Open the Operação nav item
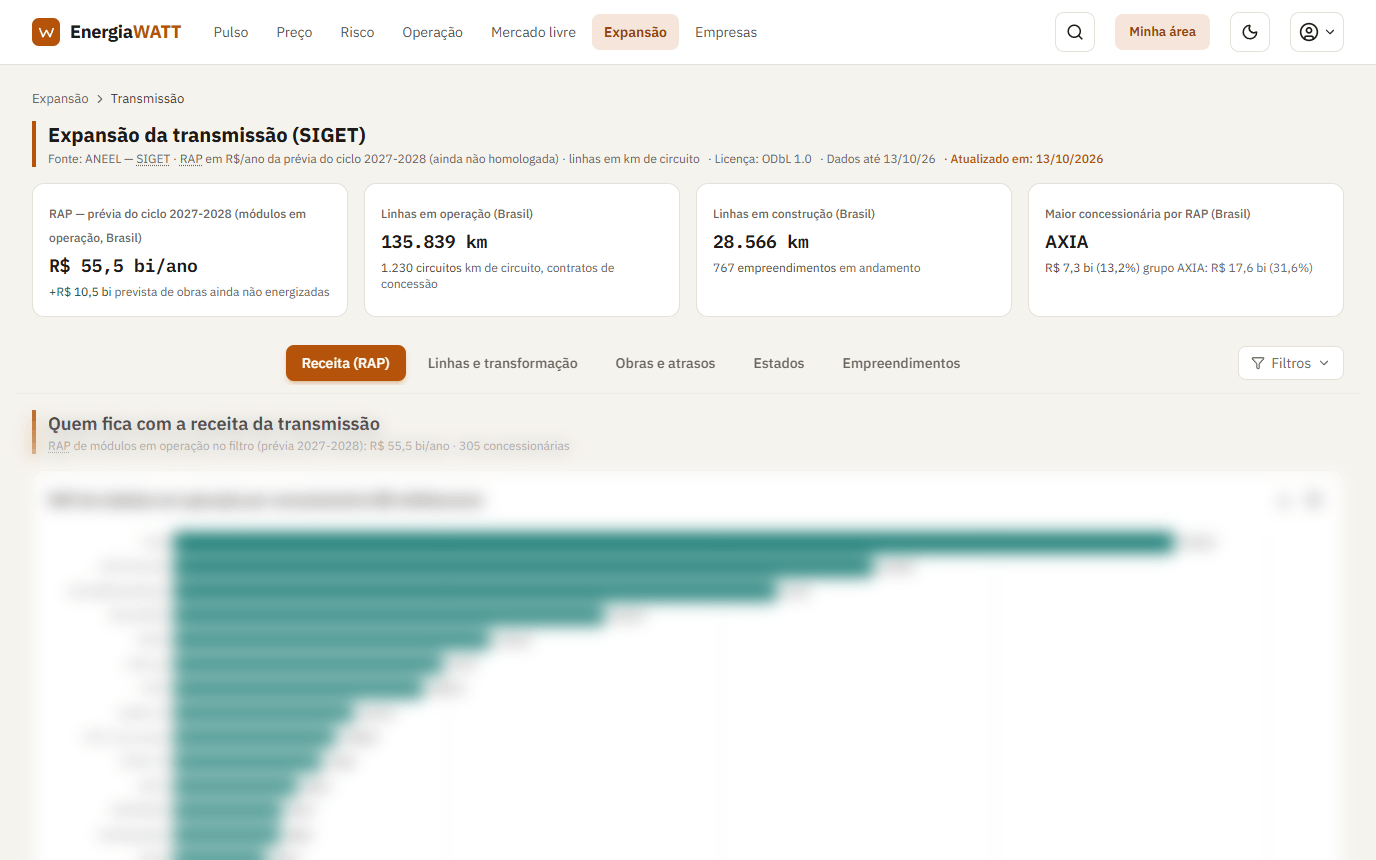The image size is (1376, 860). 432,32
